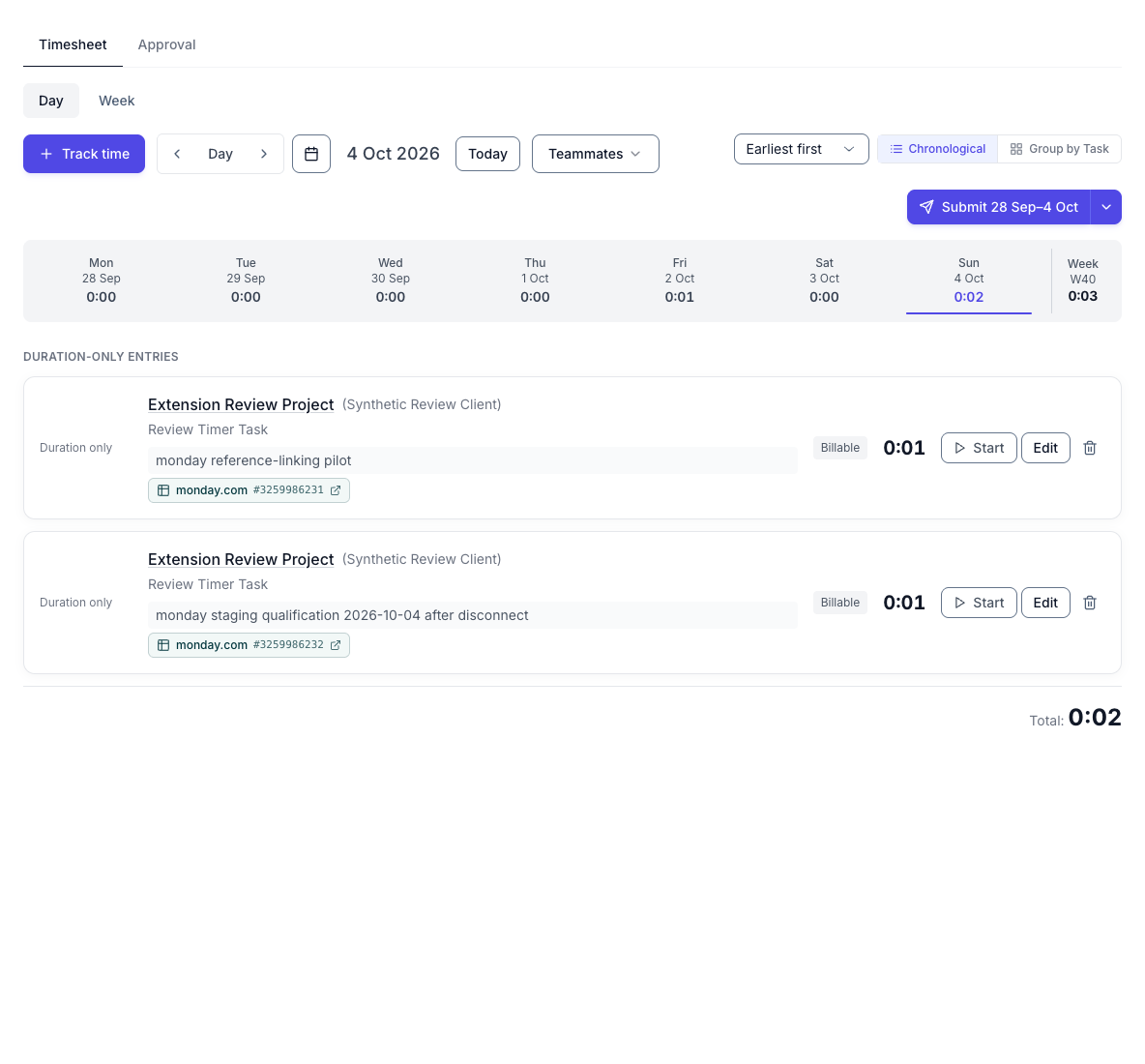Click the Week W40 total summary
The height and width of the screenshot is (1064, 1145).
pyautogui.click(x=1083, y=281)
